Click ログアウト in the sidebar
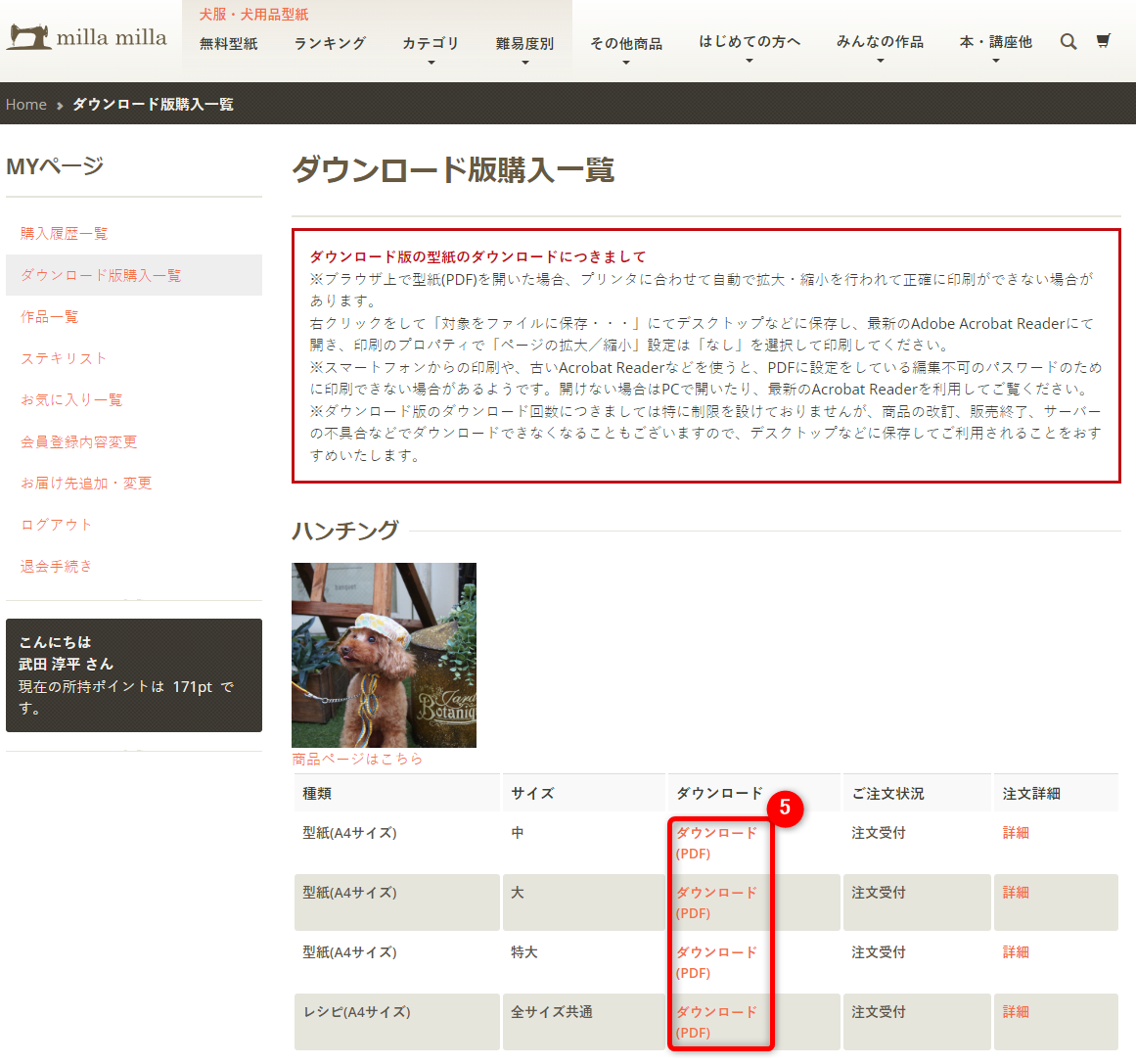 click(57, 525)
